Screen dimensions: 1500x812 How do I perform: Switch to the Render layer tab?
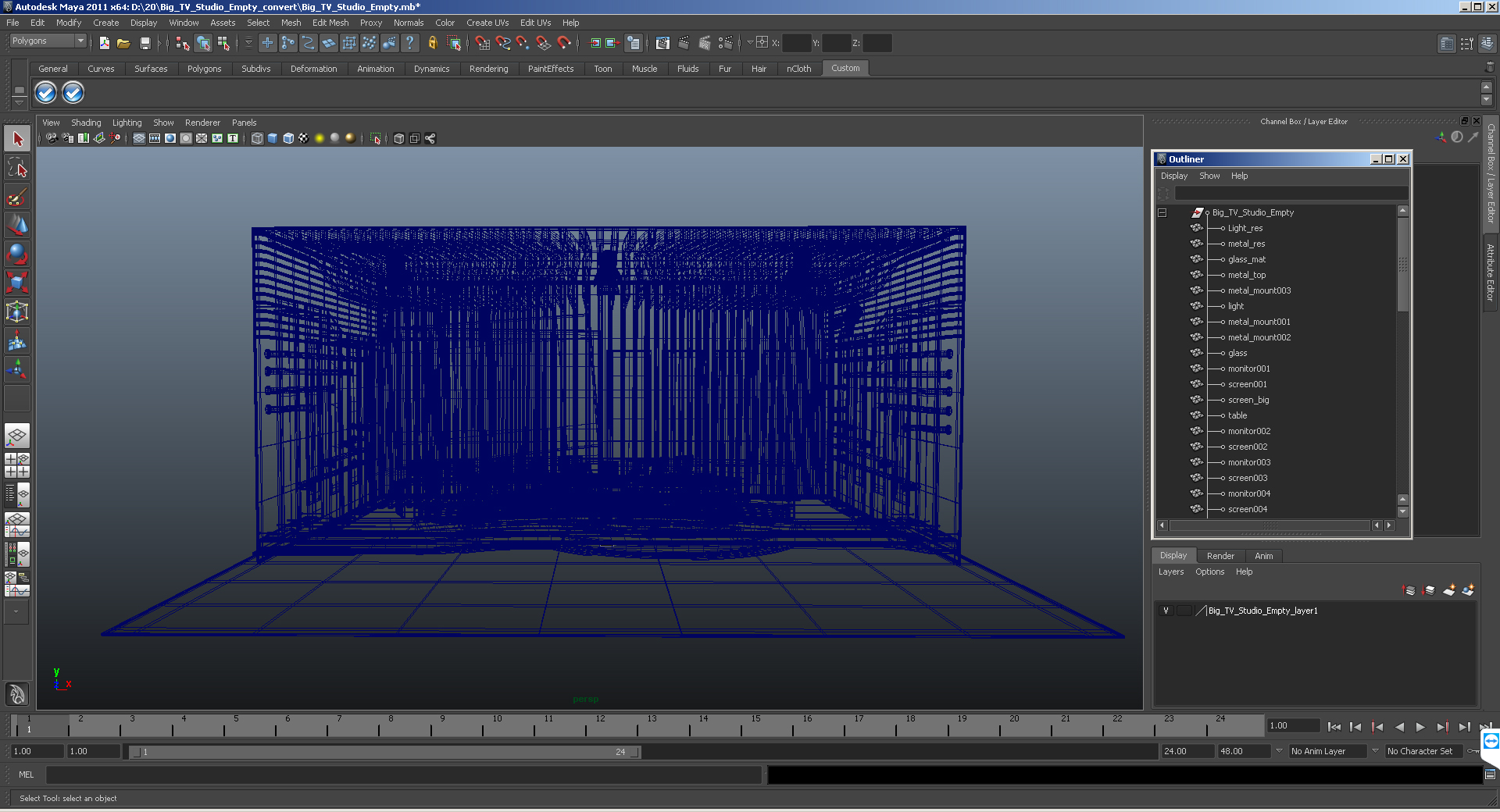[x=1220, y=556]
